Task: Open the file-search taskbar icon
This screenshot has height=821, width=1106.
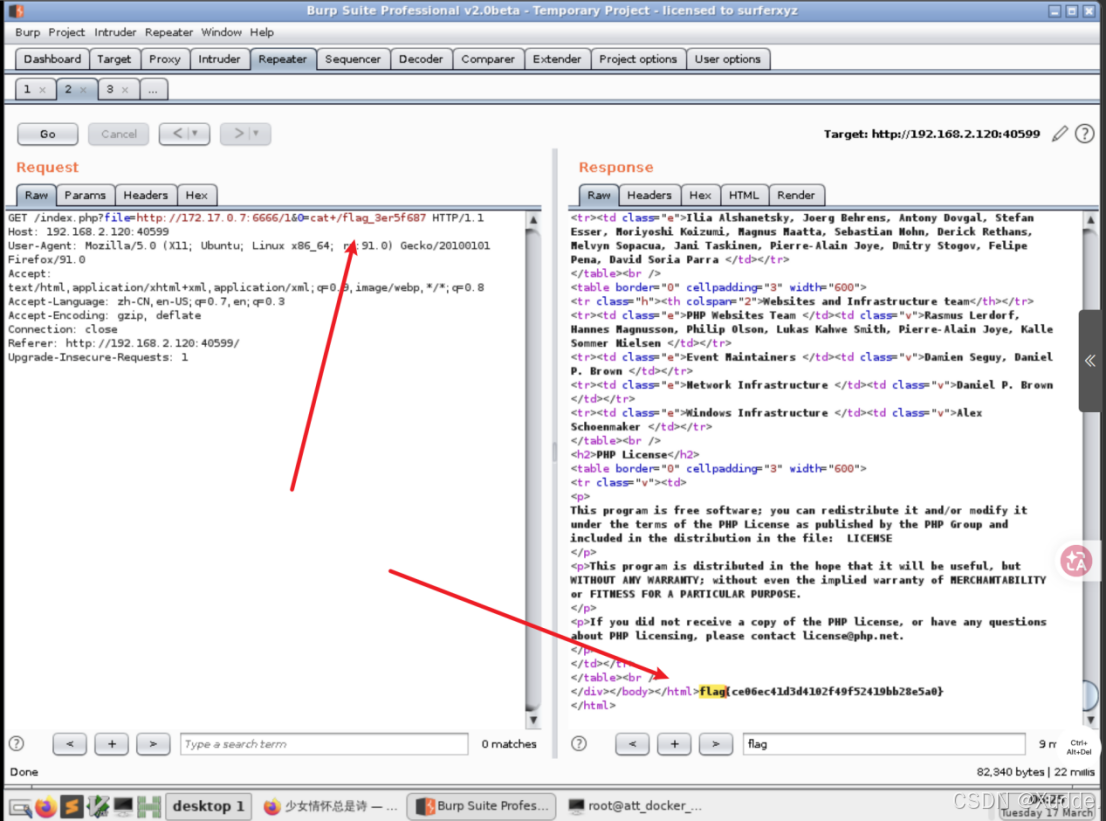Action: coord(20,806)
